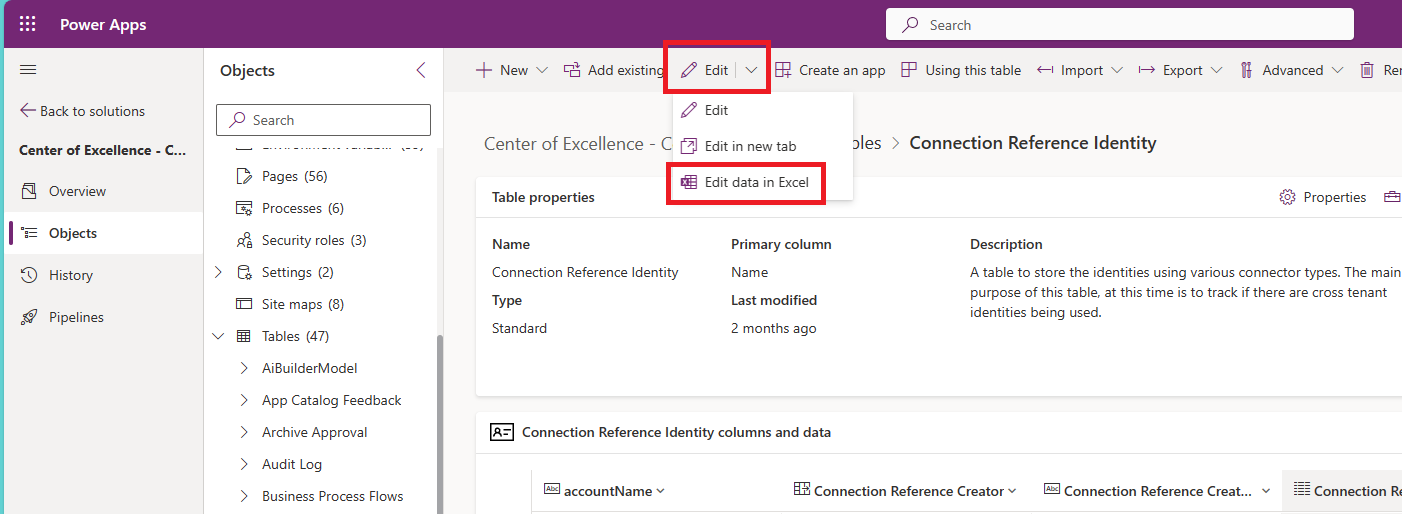Click the Properties gear icon
This screenshot has height=514, width=1402.
tap(1288, 197)
